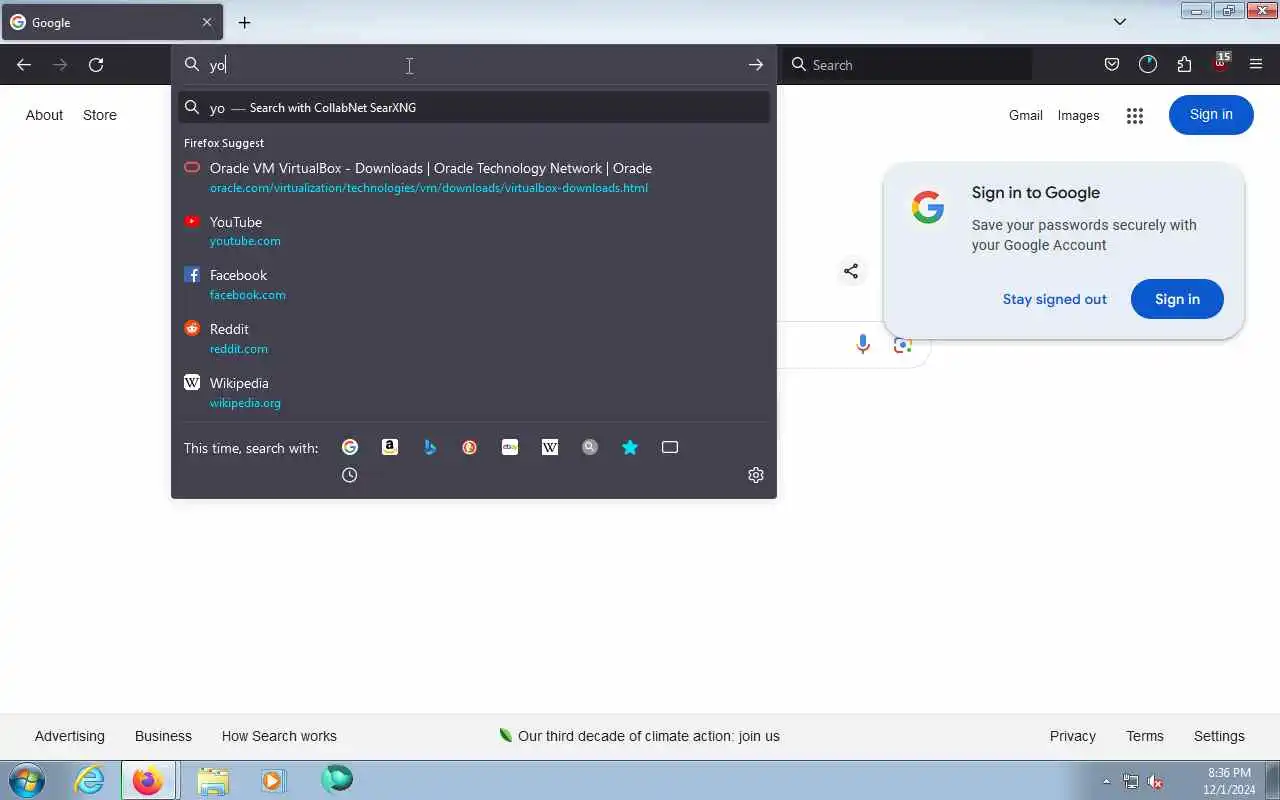This screenshot has width=1280, height=800.
Task: Search with Wikipedia from the one-off search icons
Action: 550,447
